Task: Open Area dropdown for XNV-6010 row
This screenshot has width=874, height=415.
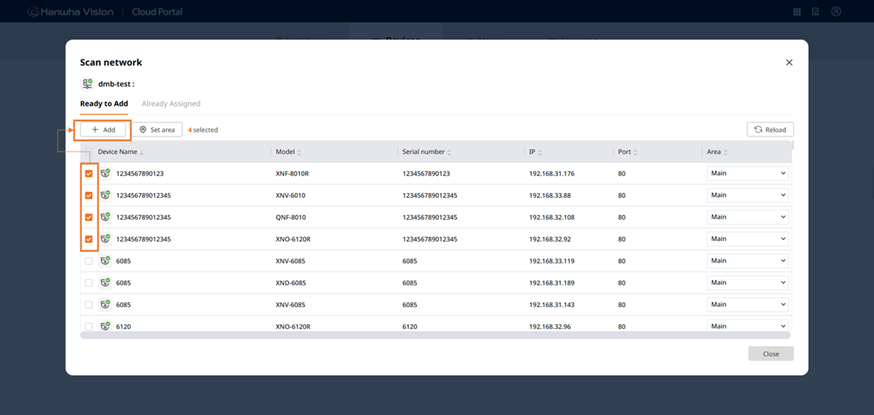Action: [747, 195]
